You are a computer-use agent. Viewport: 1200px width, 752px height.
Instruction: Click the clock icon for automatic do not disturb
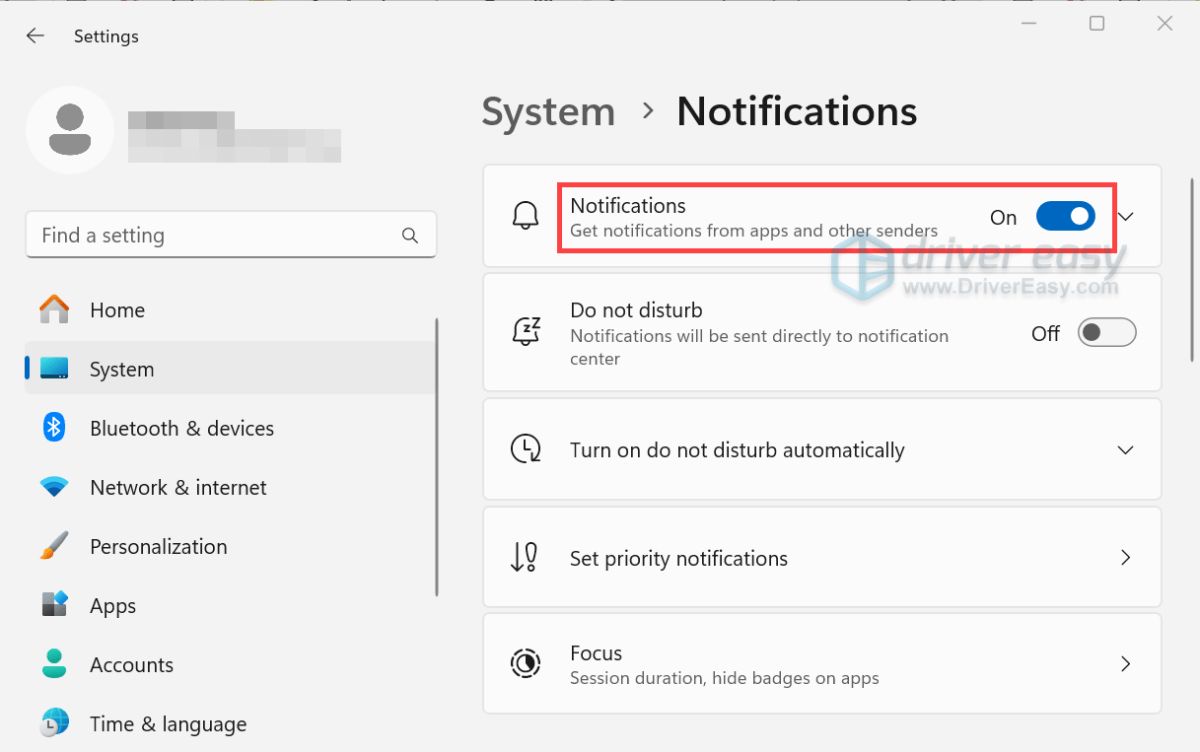524,450
